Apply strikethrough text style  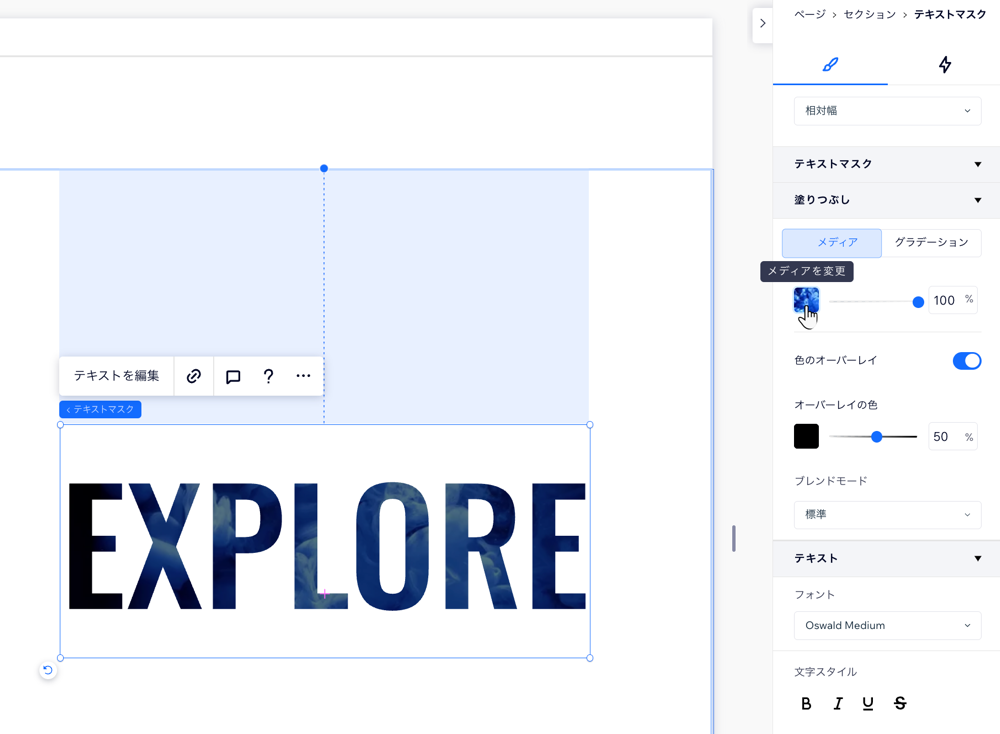[x=900, y=703]
